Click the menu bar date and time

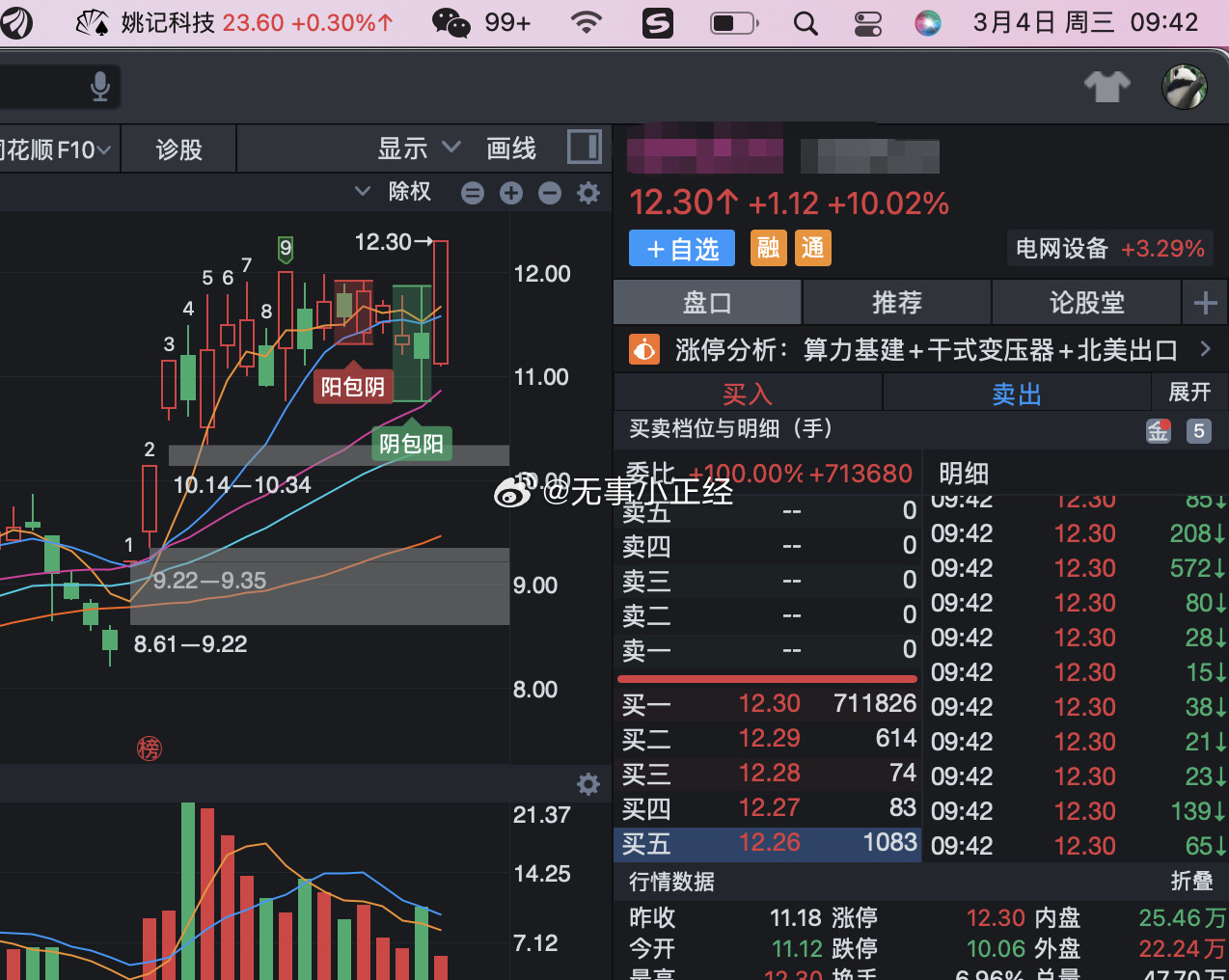click(1085, 22)
